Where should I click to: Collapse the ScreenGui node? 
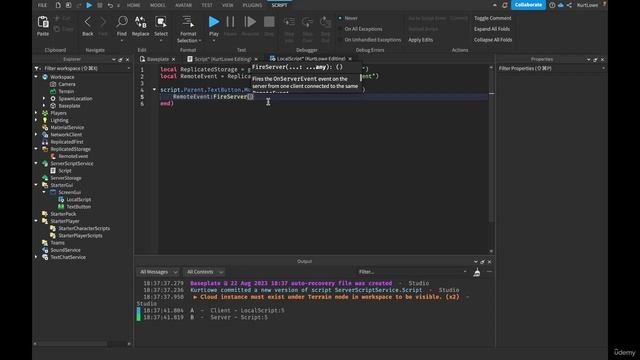[x=44, y=192]
